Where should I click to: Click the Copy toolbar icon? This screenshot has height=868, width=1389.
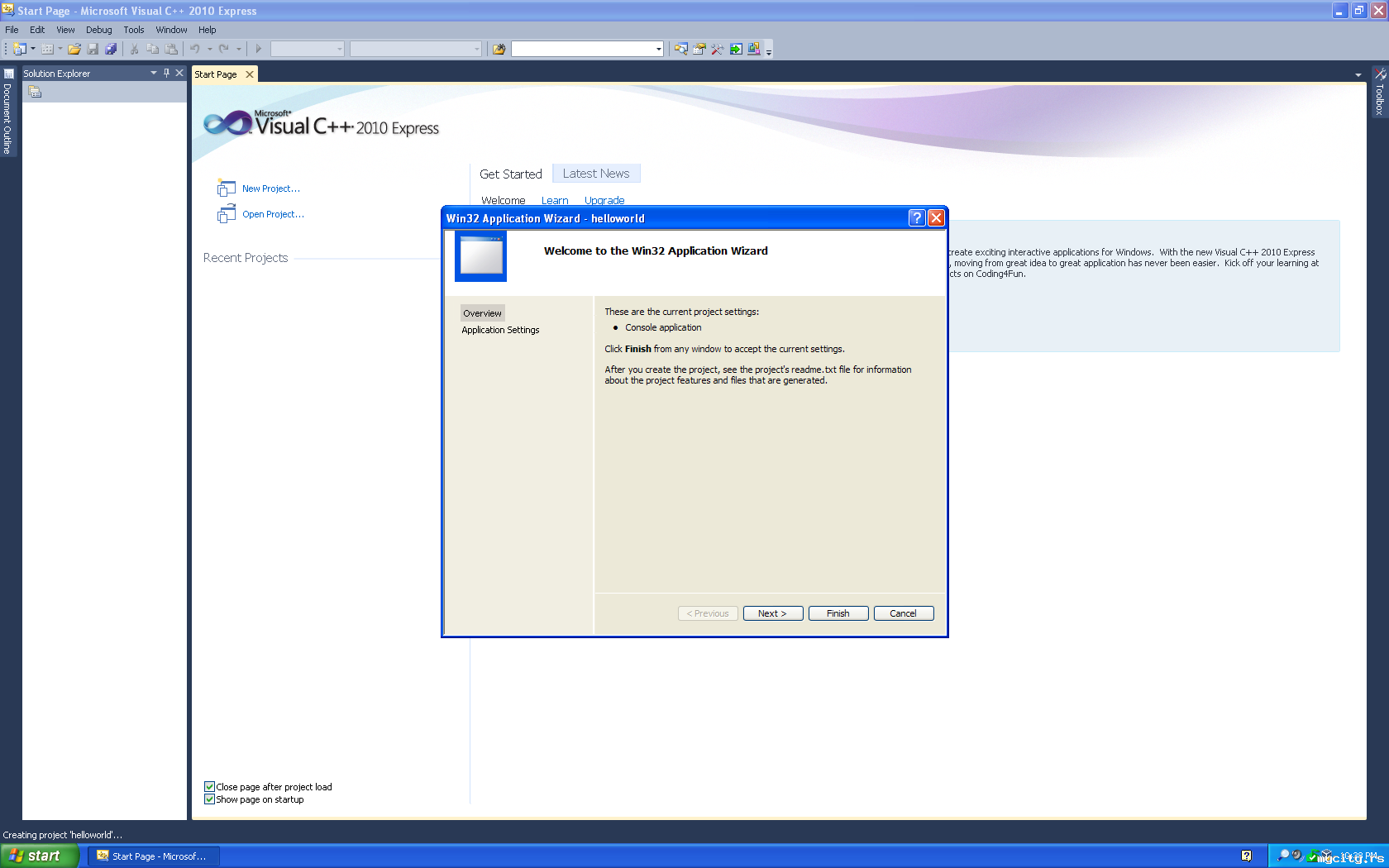coord(152,49)
